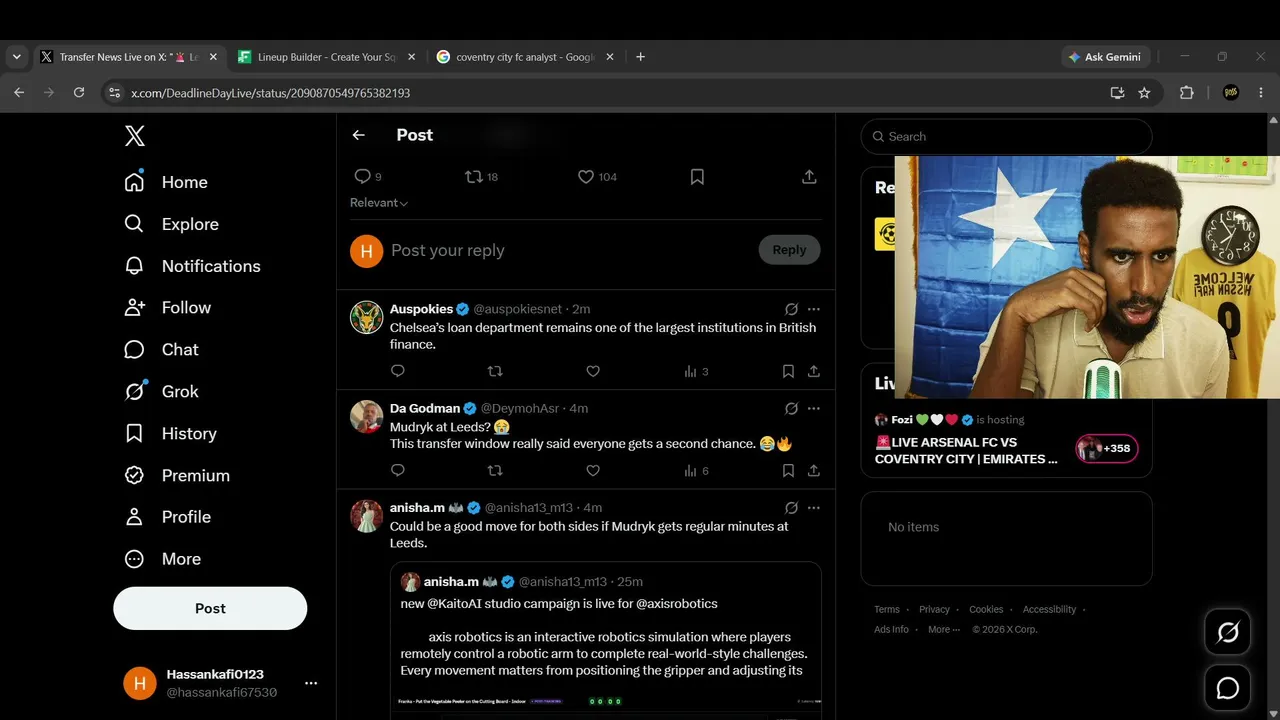Open Grok from sidebar
The width and height of the screenshot is (1280, 720).
point(161,391)
